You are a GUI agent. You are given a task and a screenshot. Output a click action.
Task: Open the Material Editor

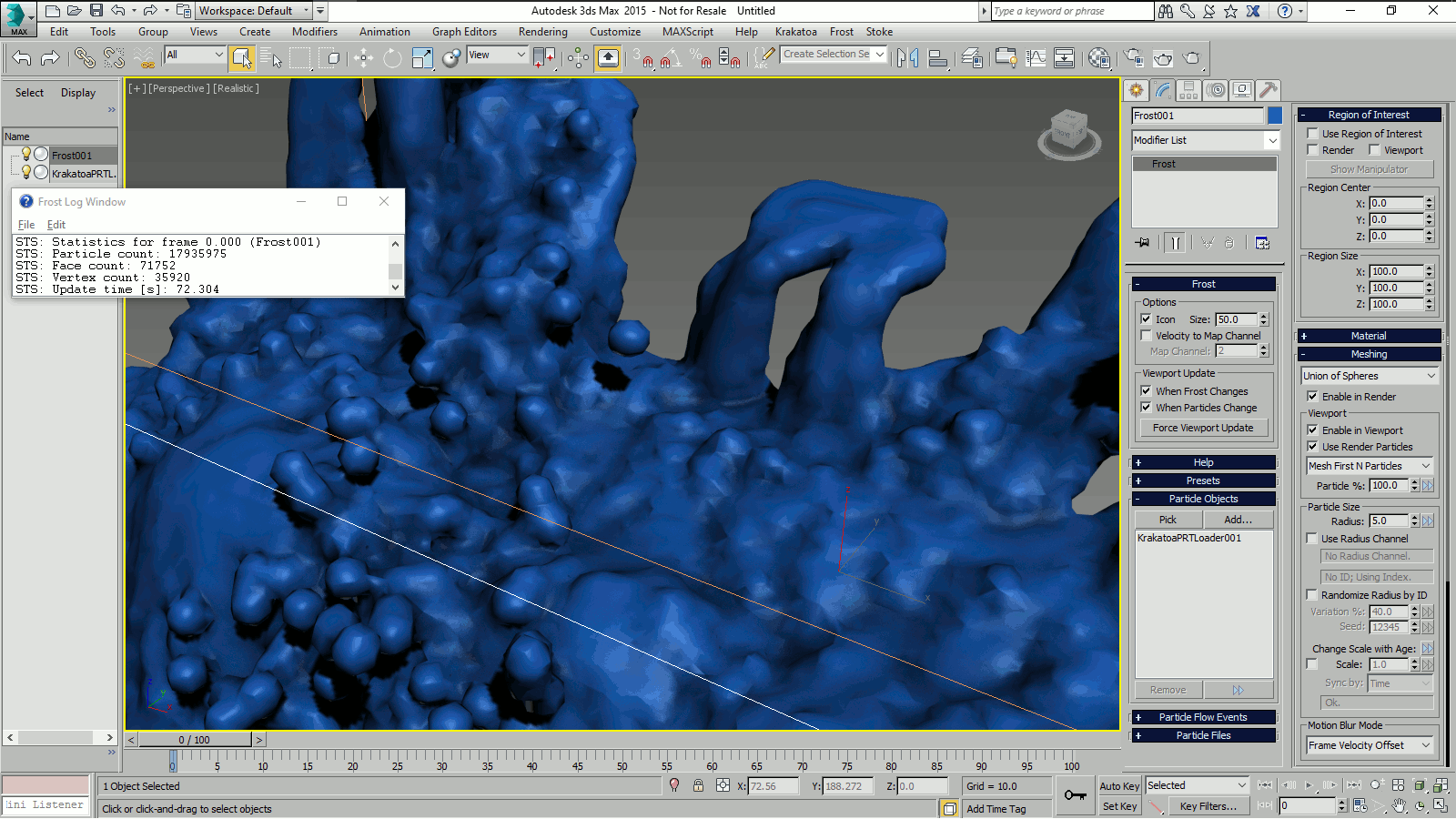(1098, 58)
